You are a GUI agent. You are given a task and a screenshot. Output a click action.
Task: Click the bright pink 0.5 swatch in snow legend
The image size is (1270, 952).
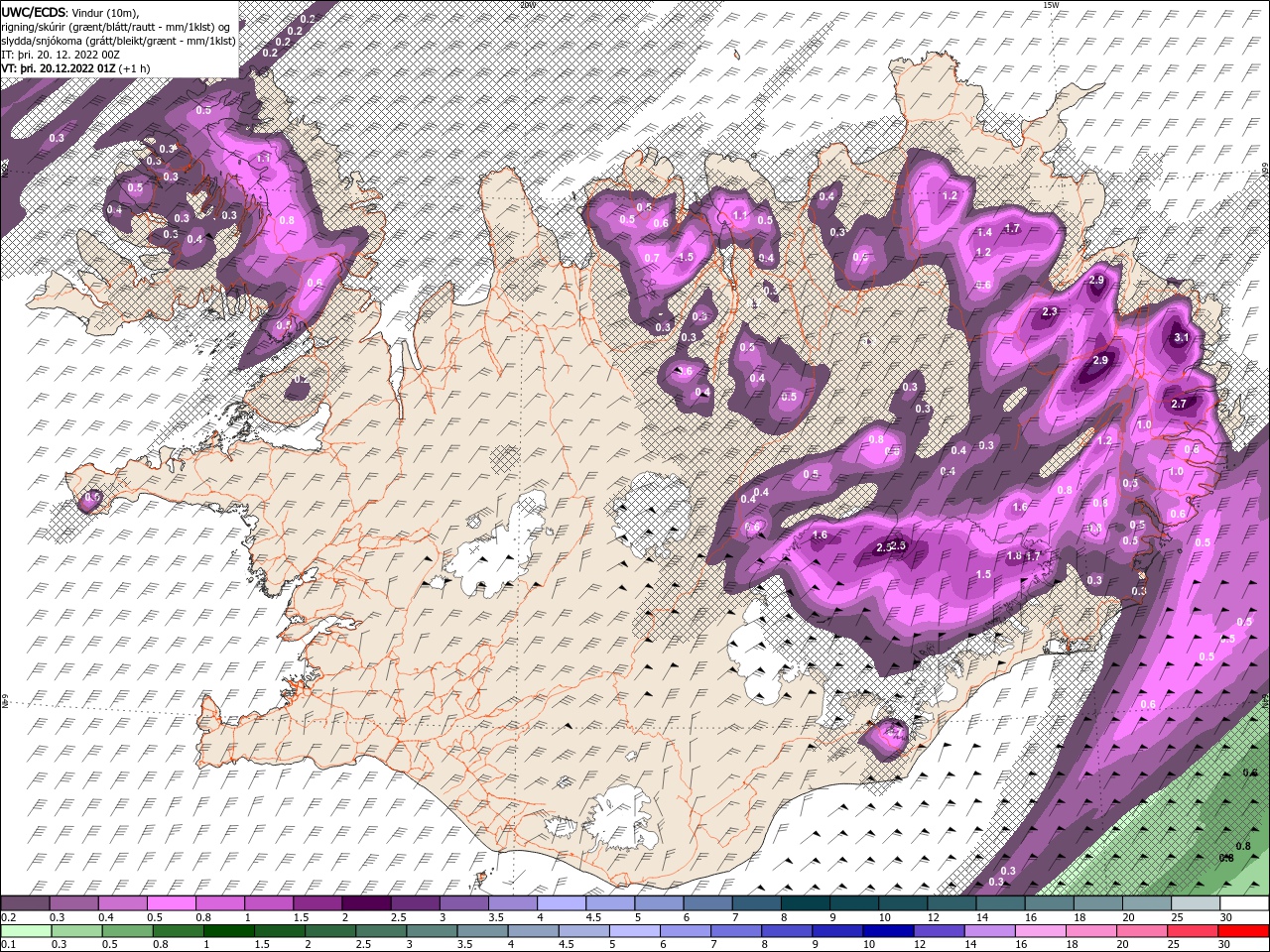[171, 903]
